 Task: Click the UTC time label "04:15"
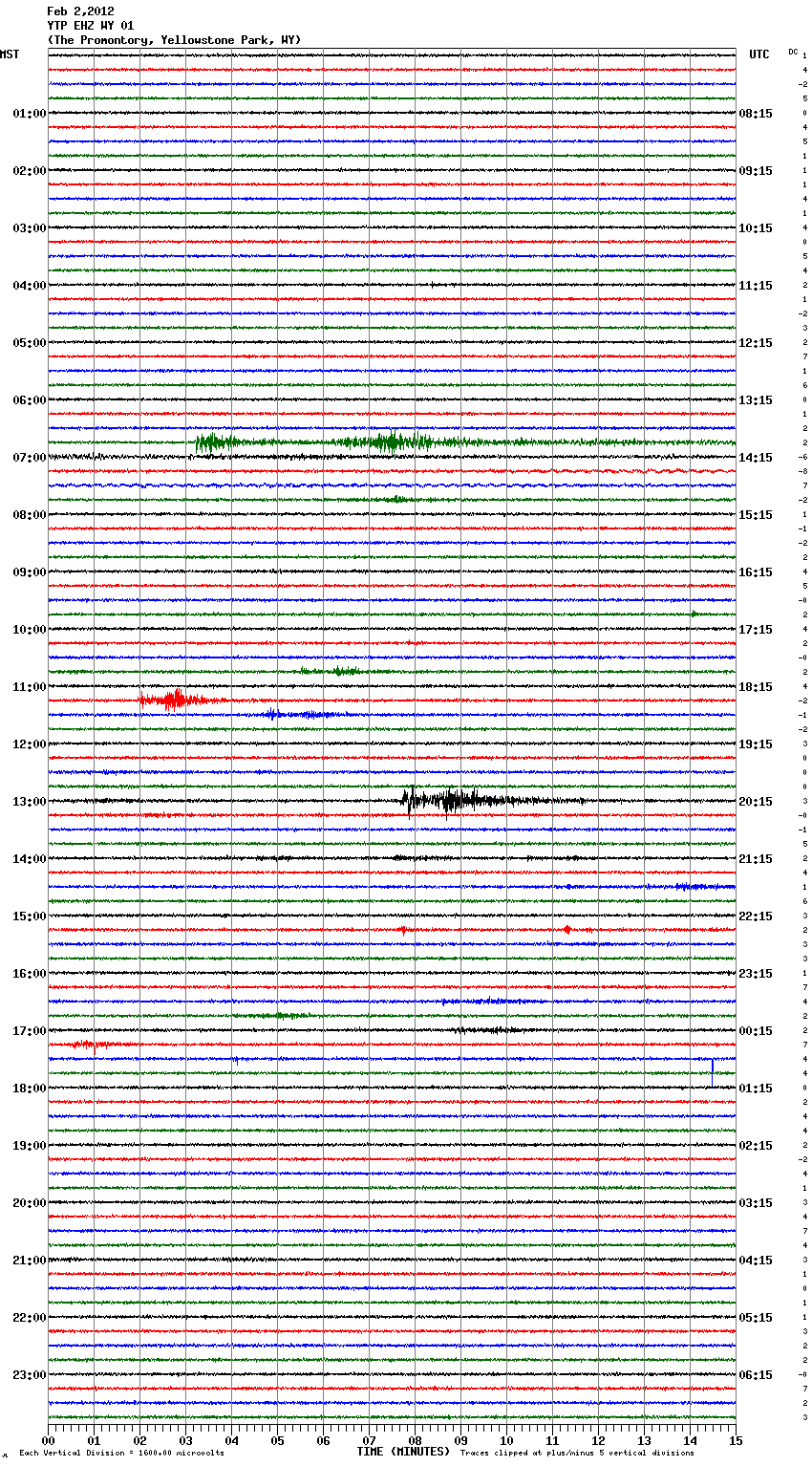click(x=756, y=1261)
